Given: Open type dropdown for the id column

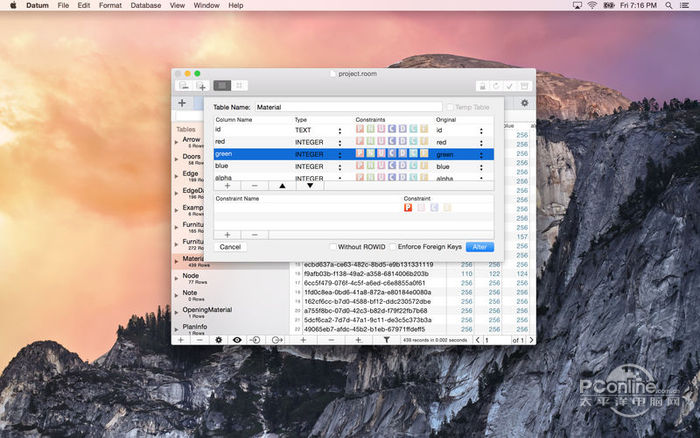Looking at the screenshot, I should [340, 130].
